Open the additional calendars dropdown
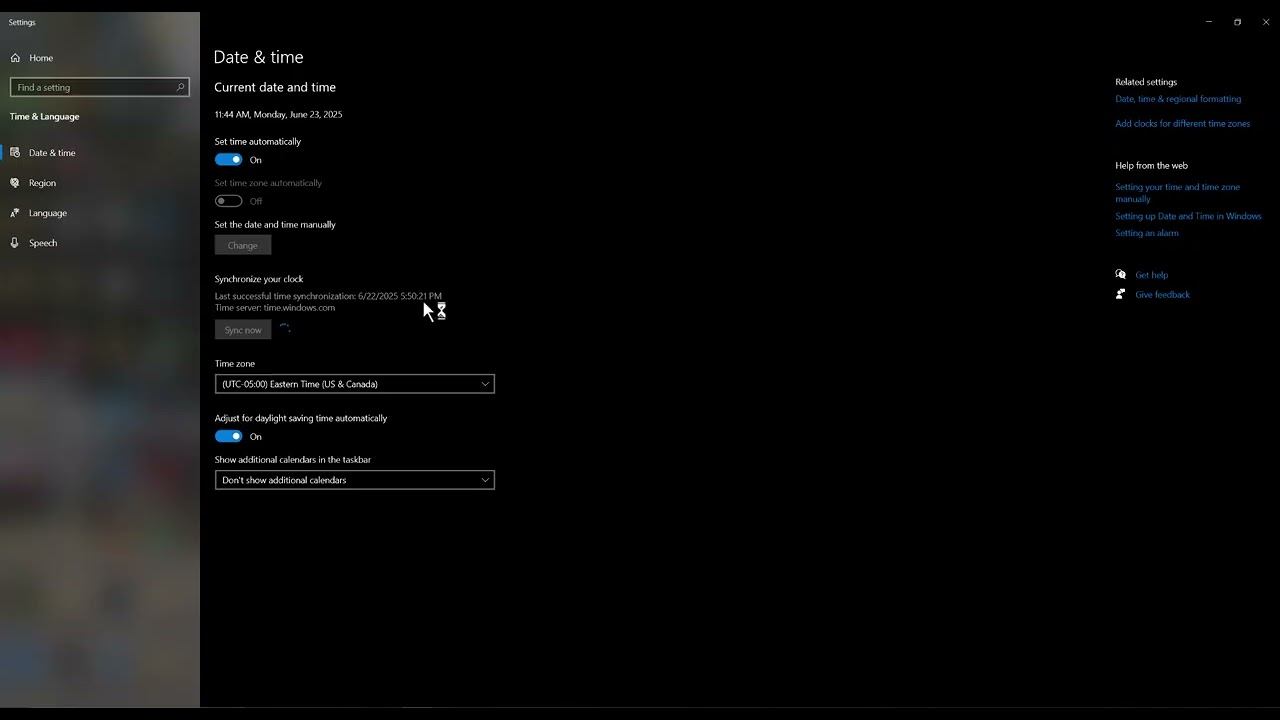 click(x=355, y=480)
